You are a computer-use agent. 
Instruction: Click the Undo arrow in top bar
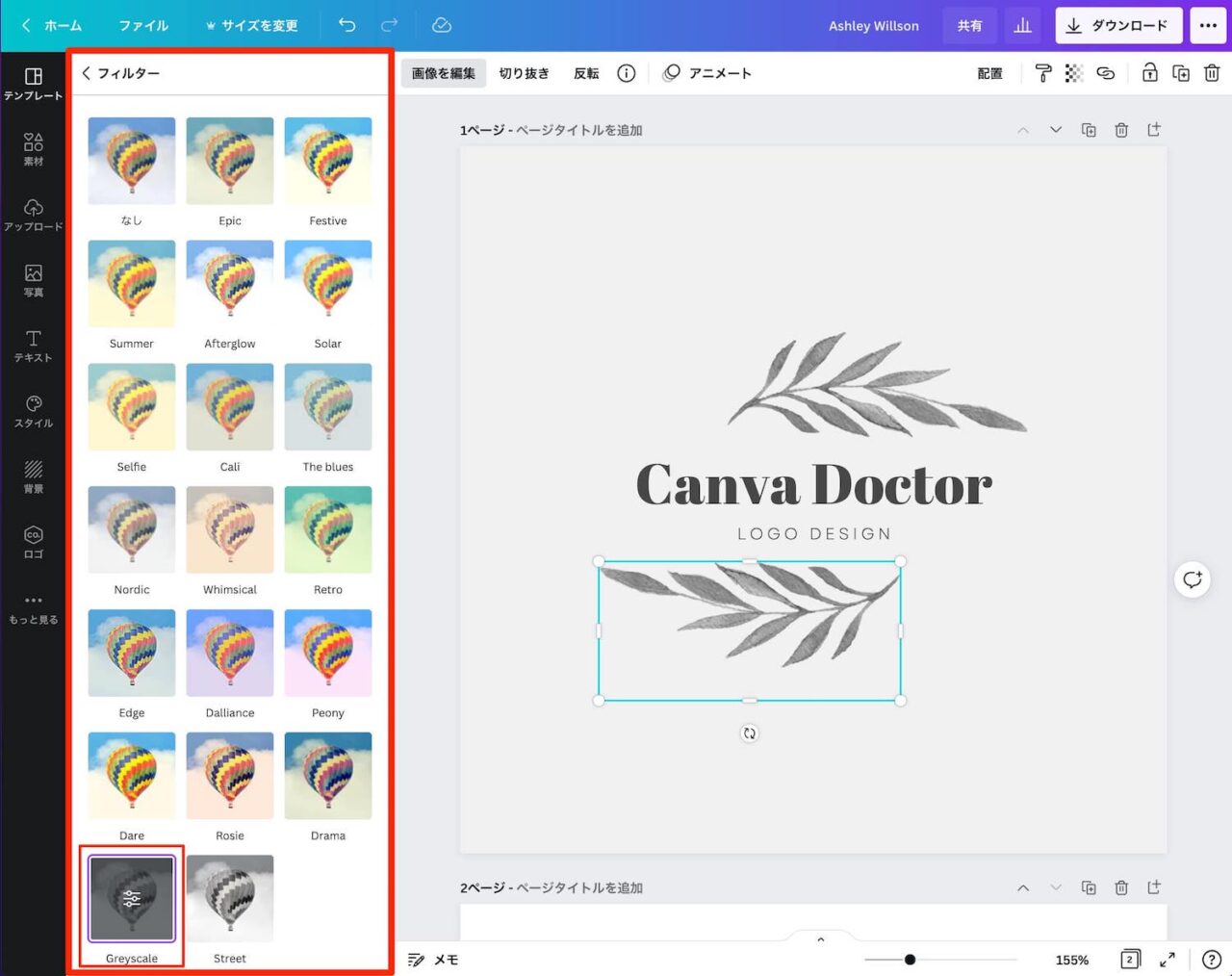(347, 25)
